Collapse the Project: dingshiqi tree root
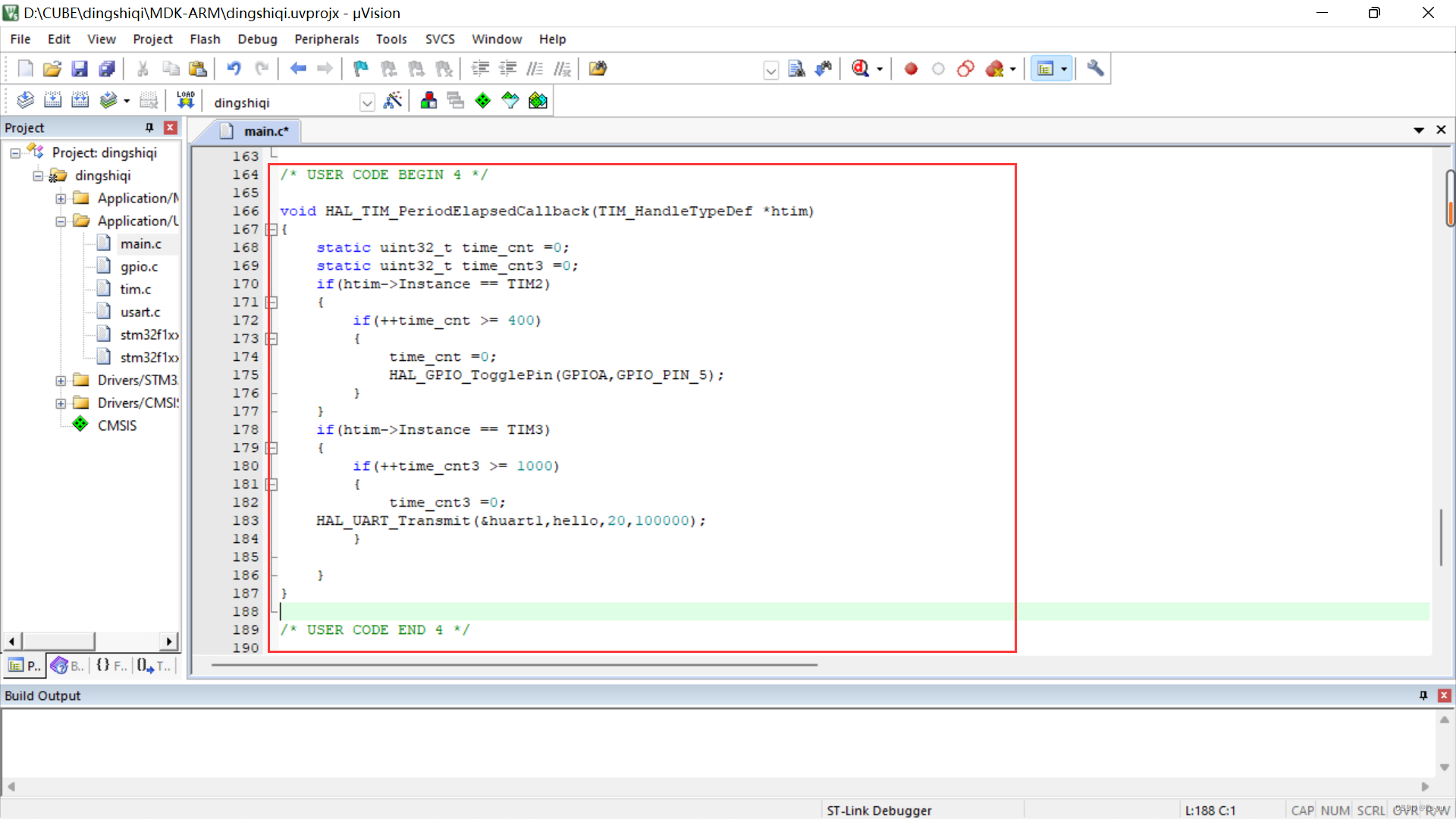 [15, 153]
